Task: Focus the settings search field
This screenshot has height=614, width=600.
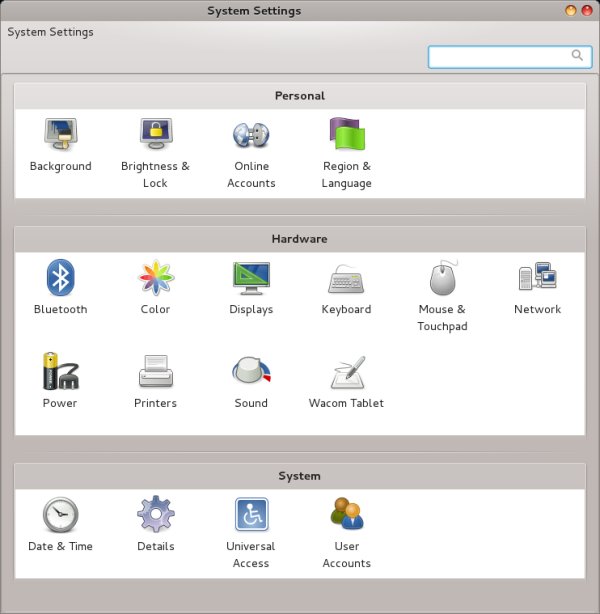Action: coord(510,57)
